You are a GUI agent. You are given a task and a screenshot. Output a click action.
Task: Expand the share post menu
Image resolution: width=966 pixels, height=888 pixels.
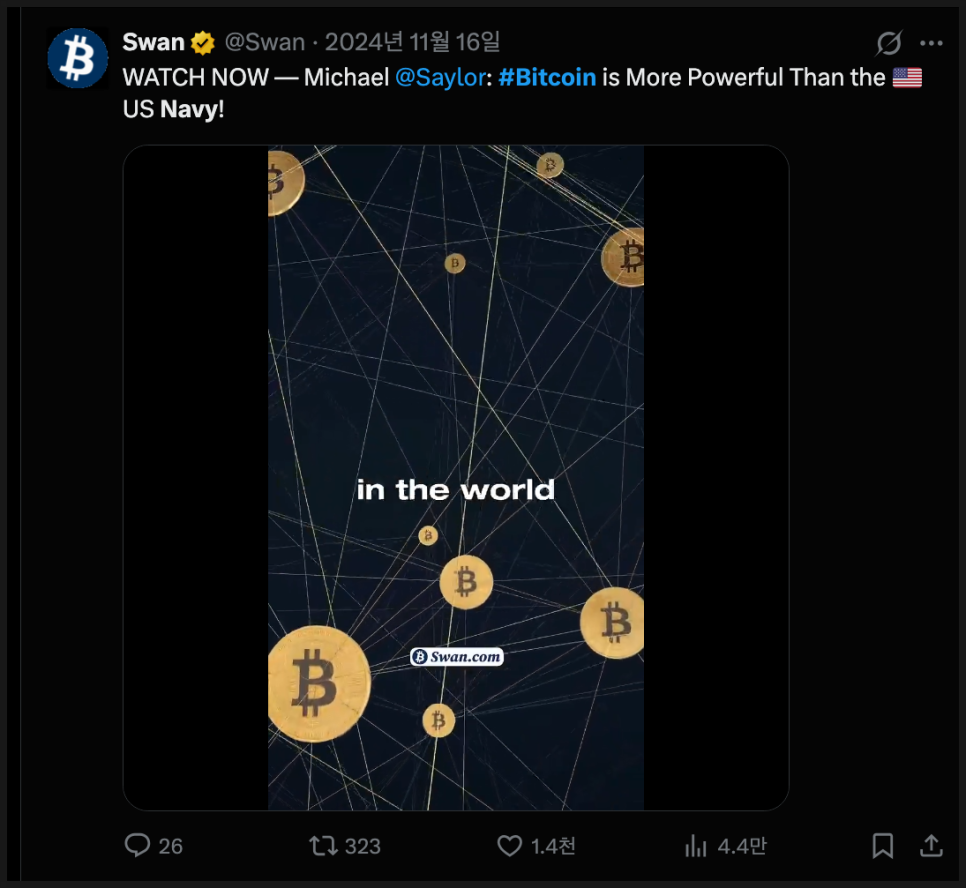930,846
